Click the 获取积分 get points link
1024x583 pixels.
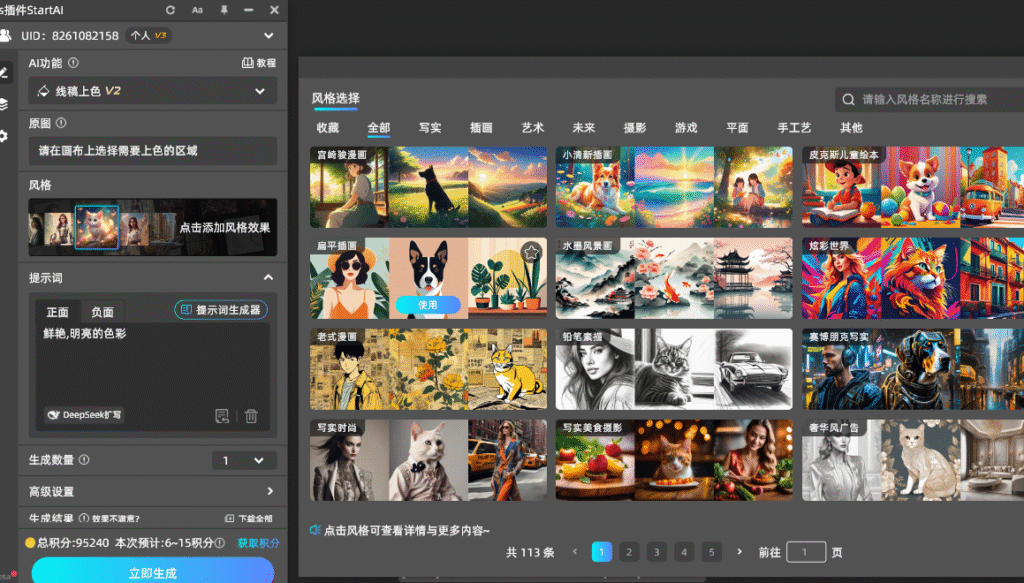coord(258,543)
